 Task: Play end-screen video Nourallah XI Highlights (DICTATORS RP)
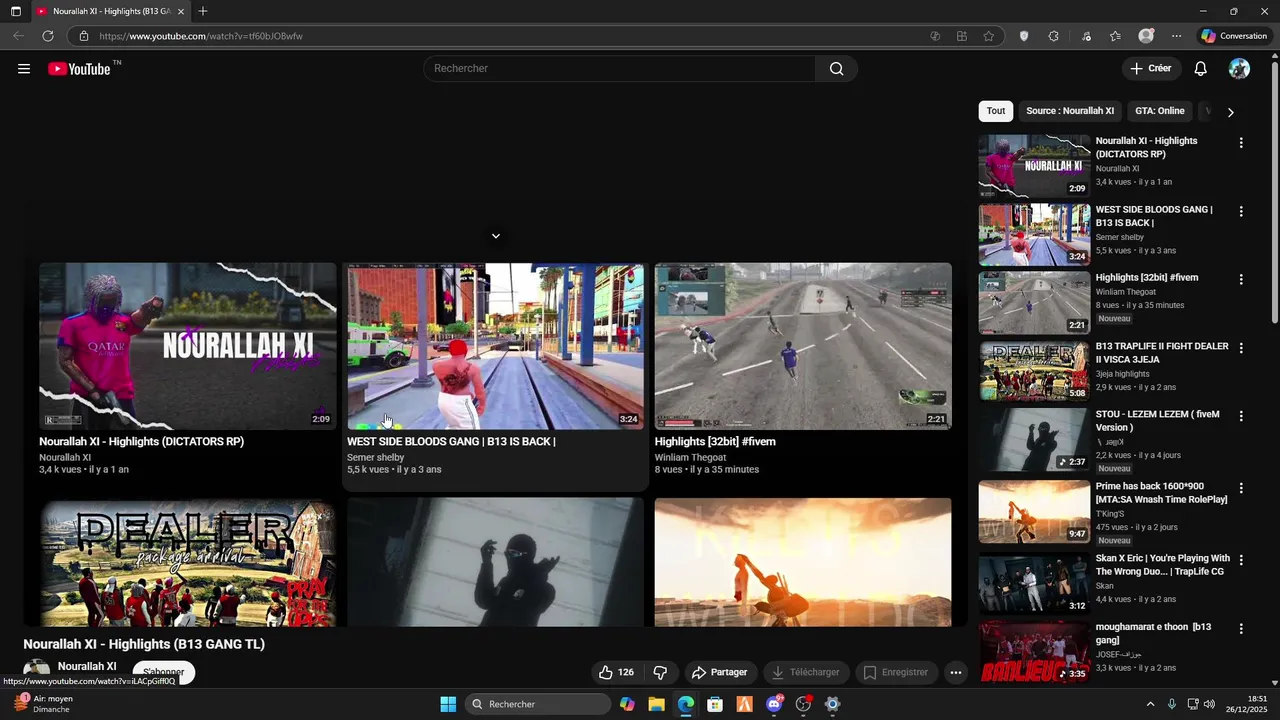tap(188, 346)
